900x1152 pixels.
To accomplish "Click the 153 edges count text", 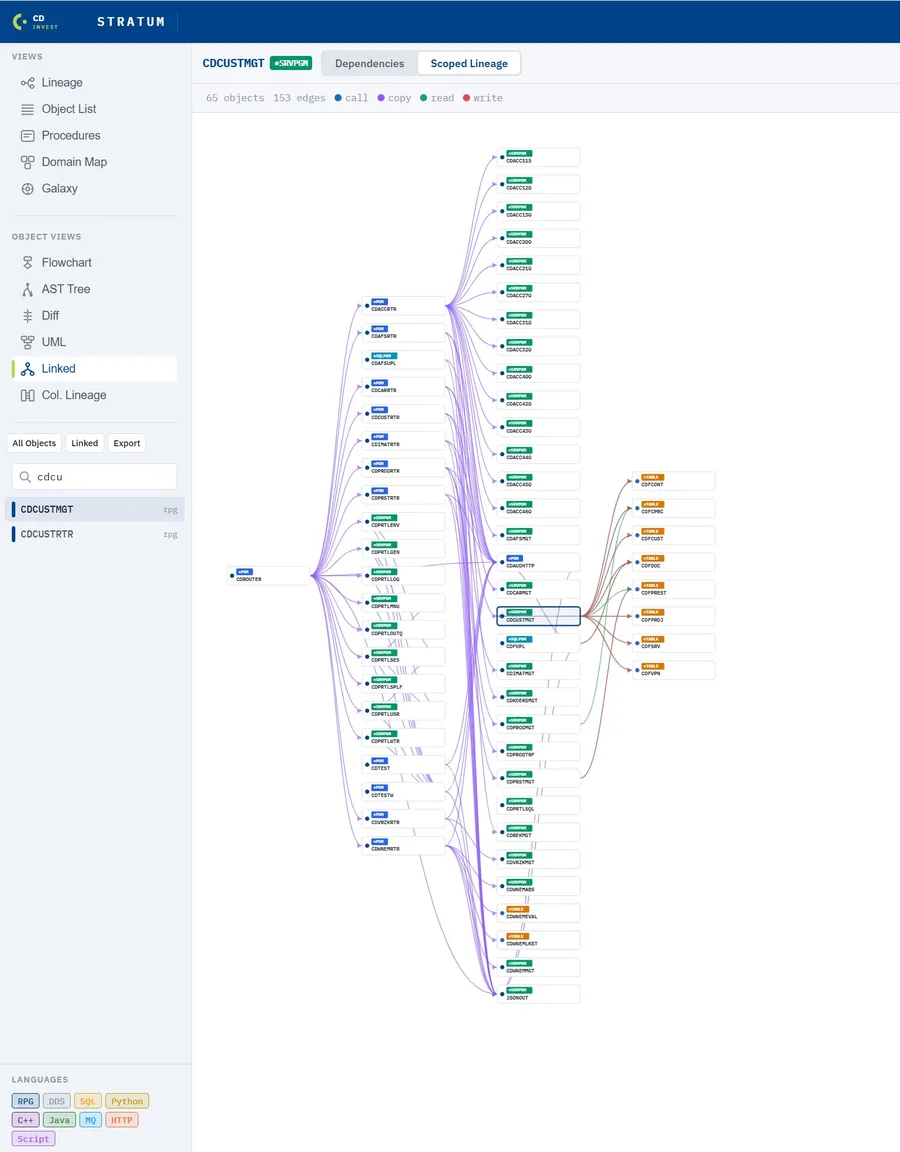I will click(x=299, y=98).
